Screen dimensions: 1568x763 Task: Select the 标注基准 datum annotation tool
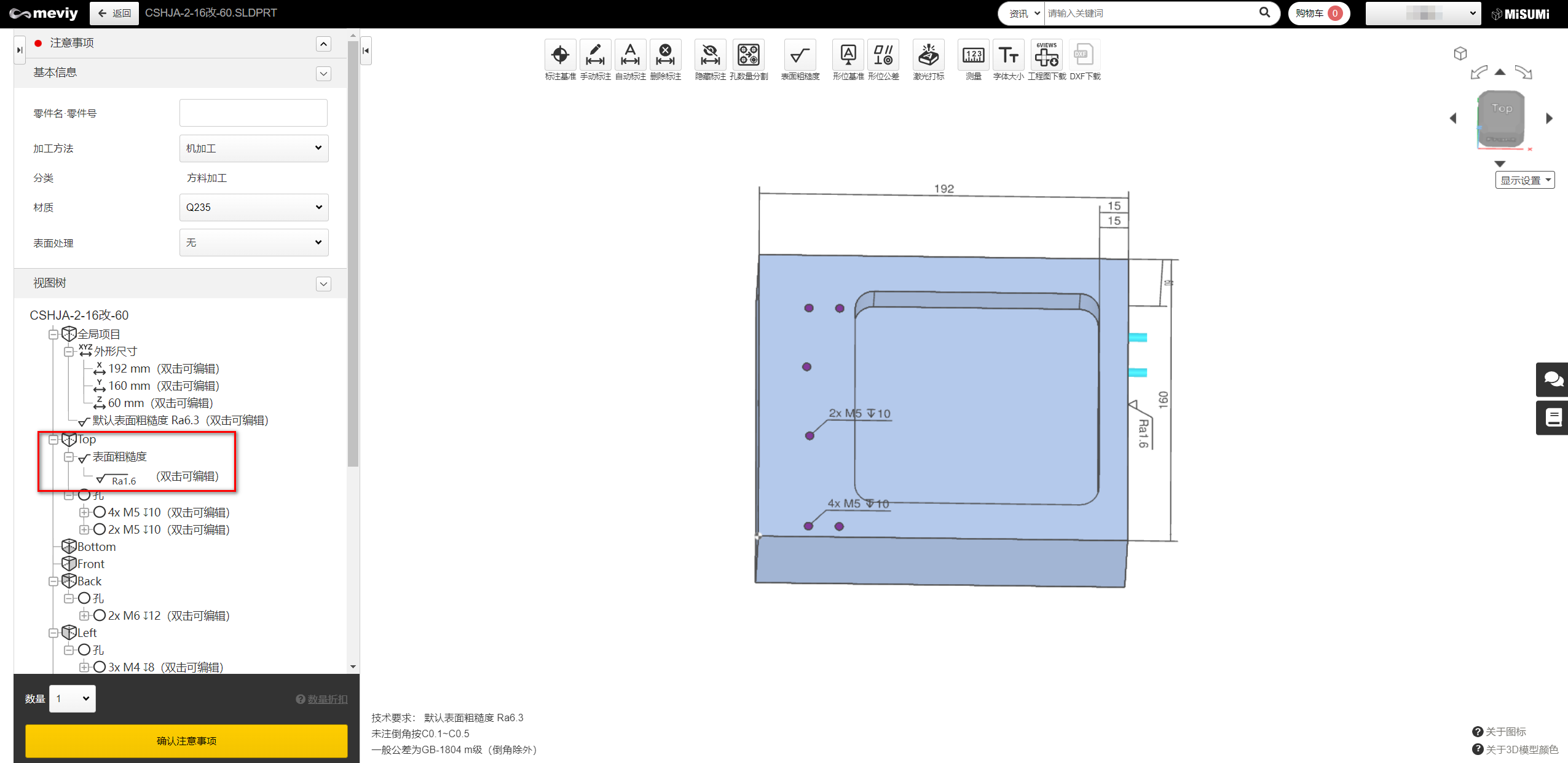559,56
